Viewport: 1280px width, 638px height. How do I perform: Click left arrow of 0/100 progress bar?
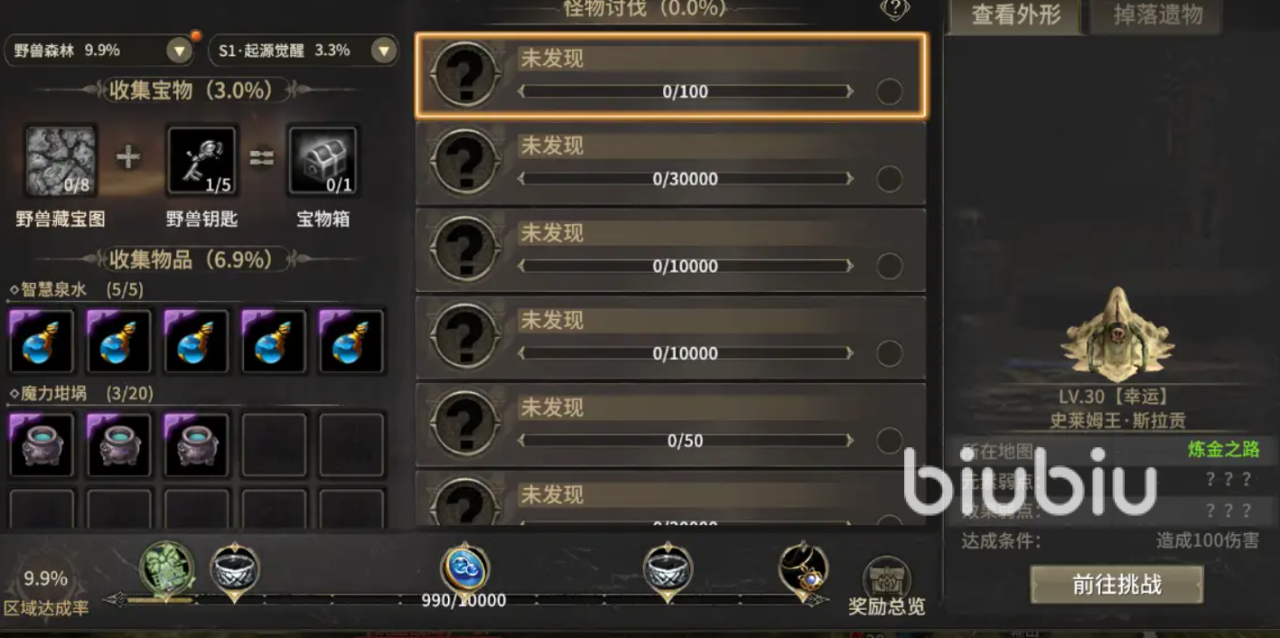click(522, 92)
